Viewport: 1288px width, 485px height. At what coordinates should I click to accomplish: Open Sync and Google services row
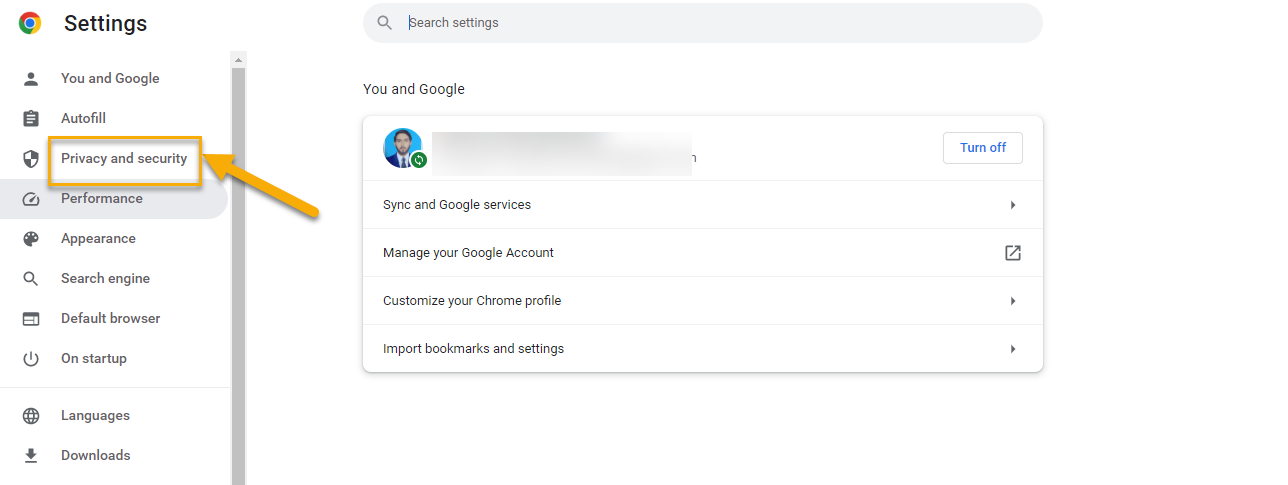tap(703, 205)
